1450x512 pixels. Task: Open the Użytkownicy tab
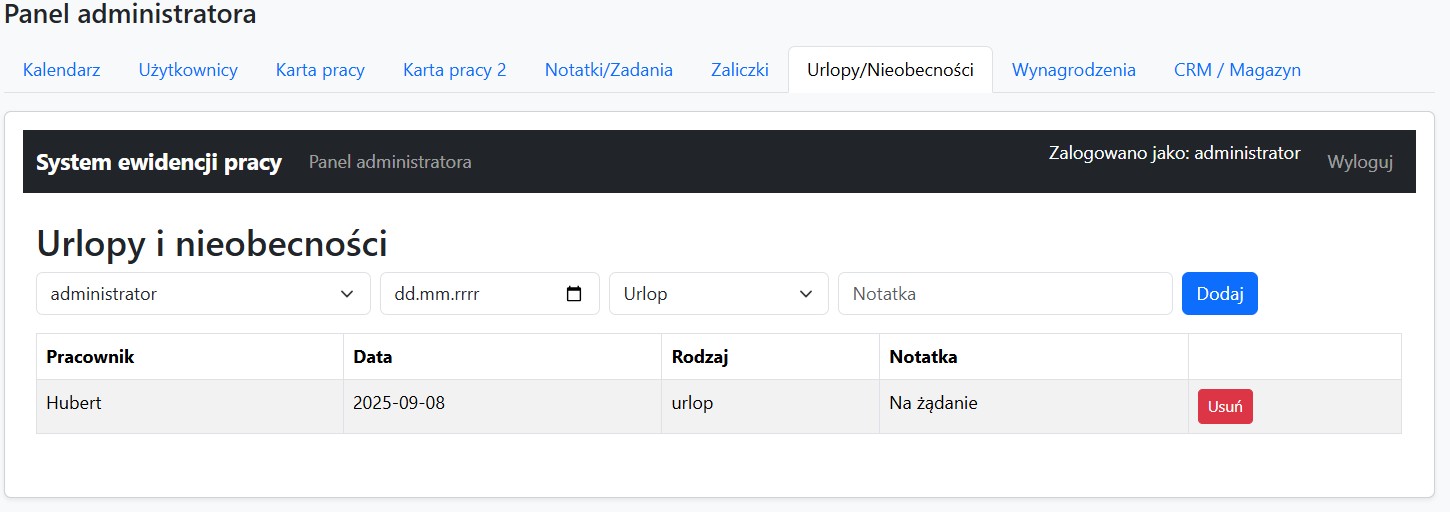coord(188,70)
